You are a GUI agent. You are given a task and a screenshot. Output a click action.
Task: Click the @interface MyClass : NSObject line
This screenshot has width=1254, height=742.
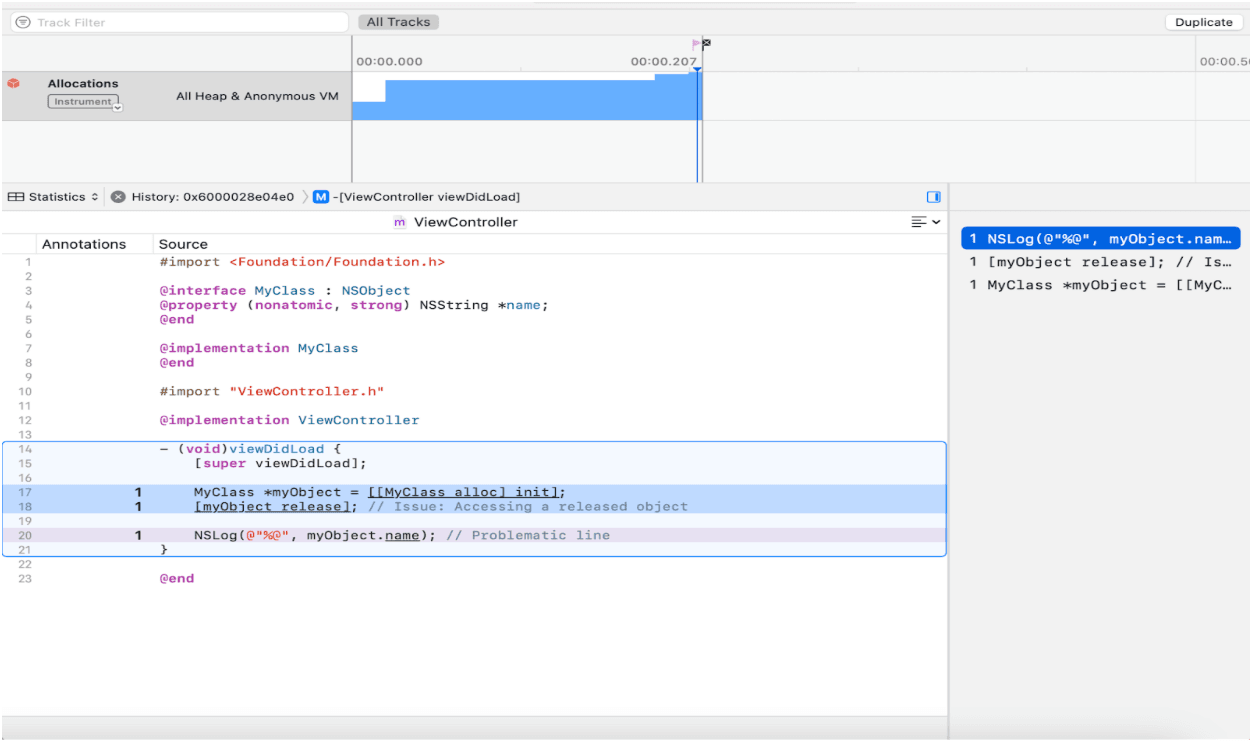[x=285, y=291]
